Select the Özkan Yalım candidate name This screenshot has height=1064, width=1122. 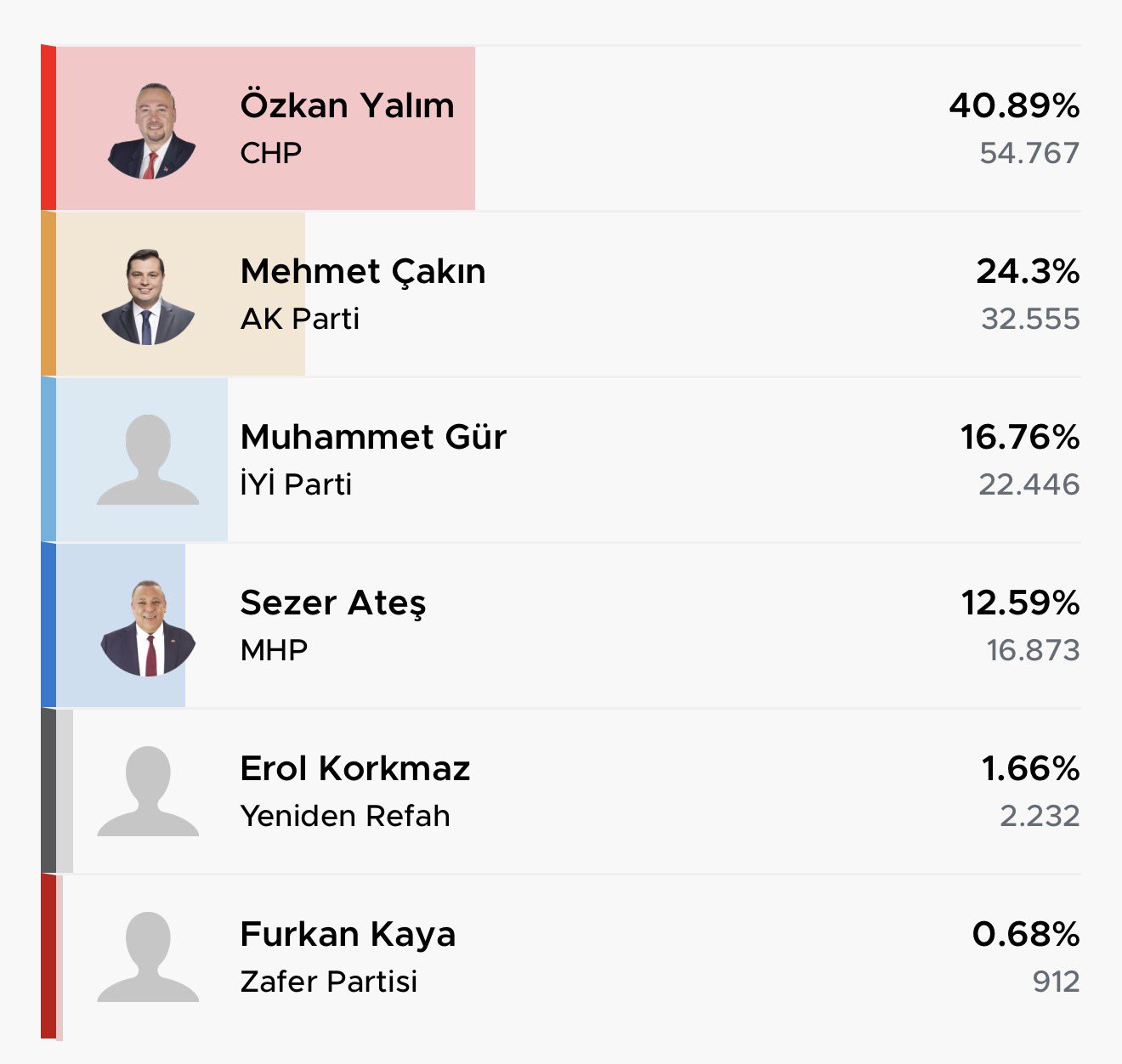pos(347,105)
